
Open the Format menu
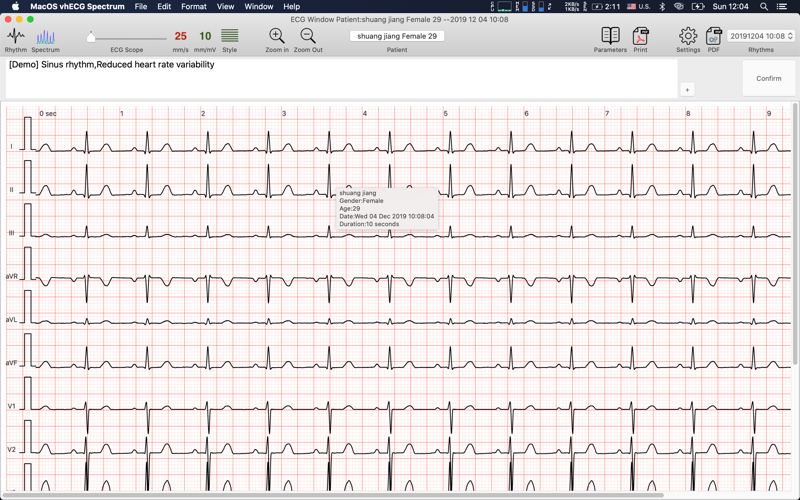pyautogui.click(x=194, y=7)
